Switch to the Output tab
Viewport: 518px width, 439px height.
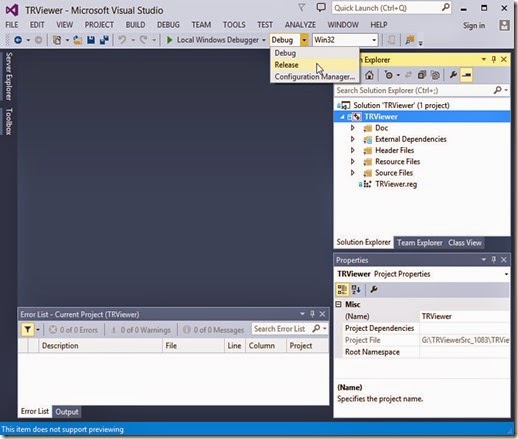tap(67, 412)
